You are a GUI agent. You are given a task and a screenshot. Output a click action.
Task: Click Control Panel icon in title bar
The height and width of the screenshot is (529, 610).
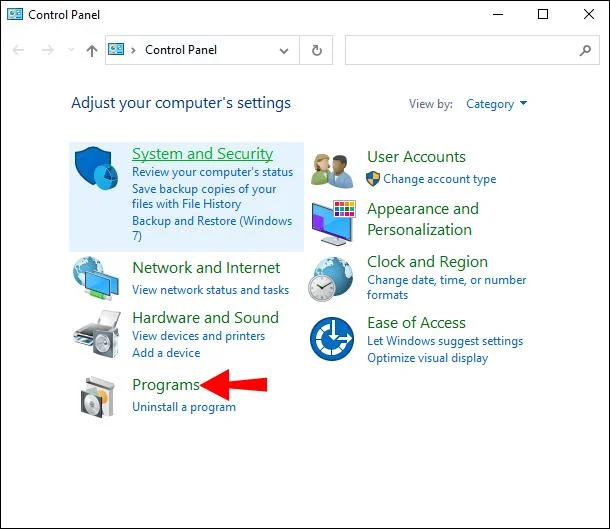click(15, 14)
